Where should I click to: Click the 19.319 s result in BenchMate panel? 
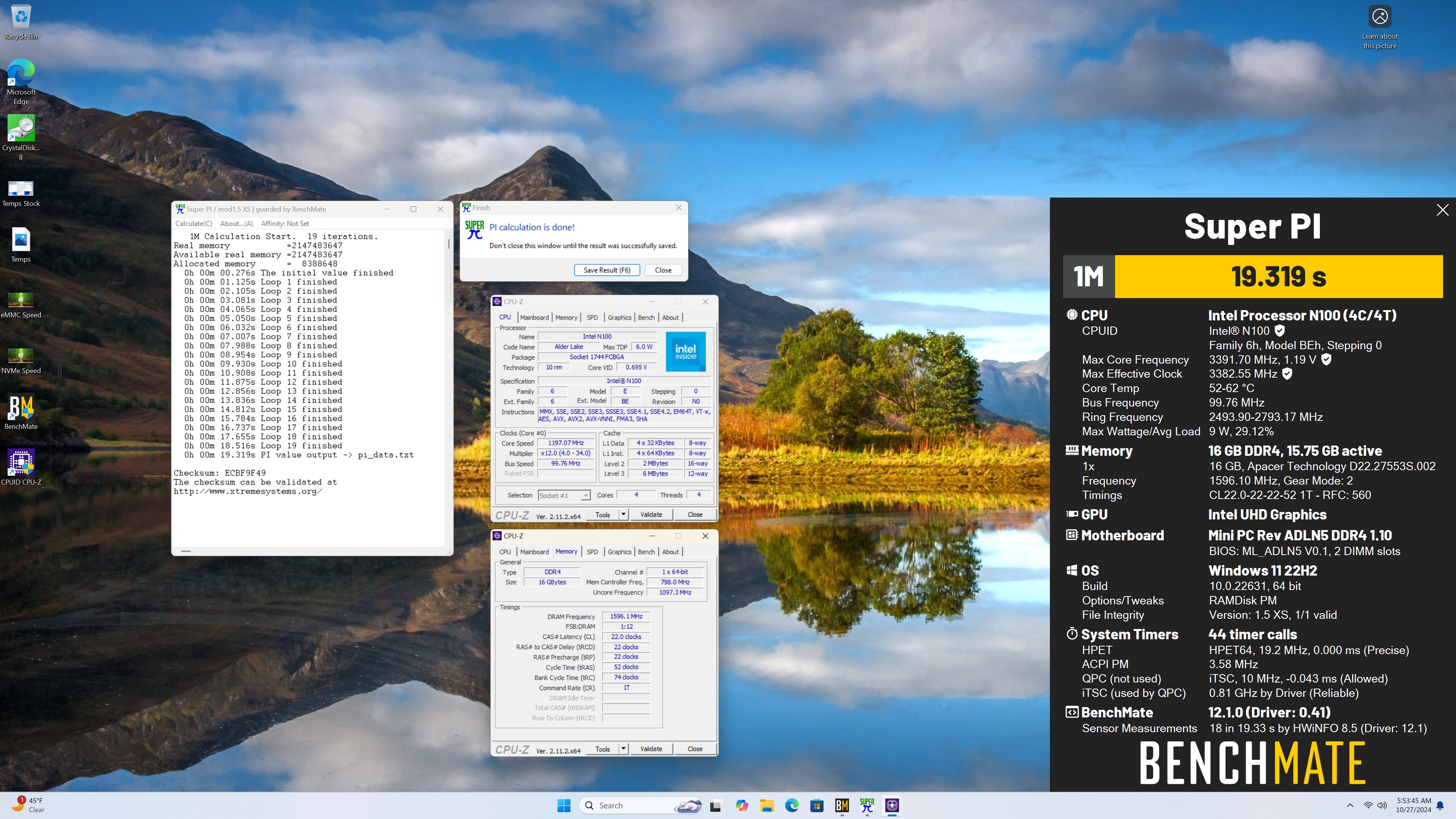click(1279, 276)
